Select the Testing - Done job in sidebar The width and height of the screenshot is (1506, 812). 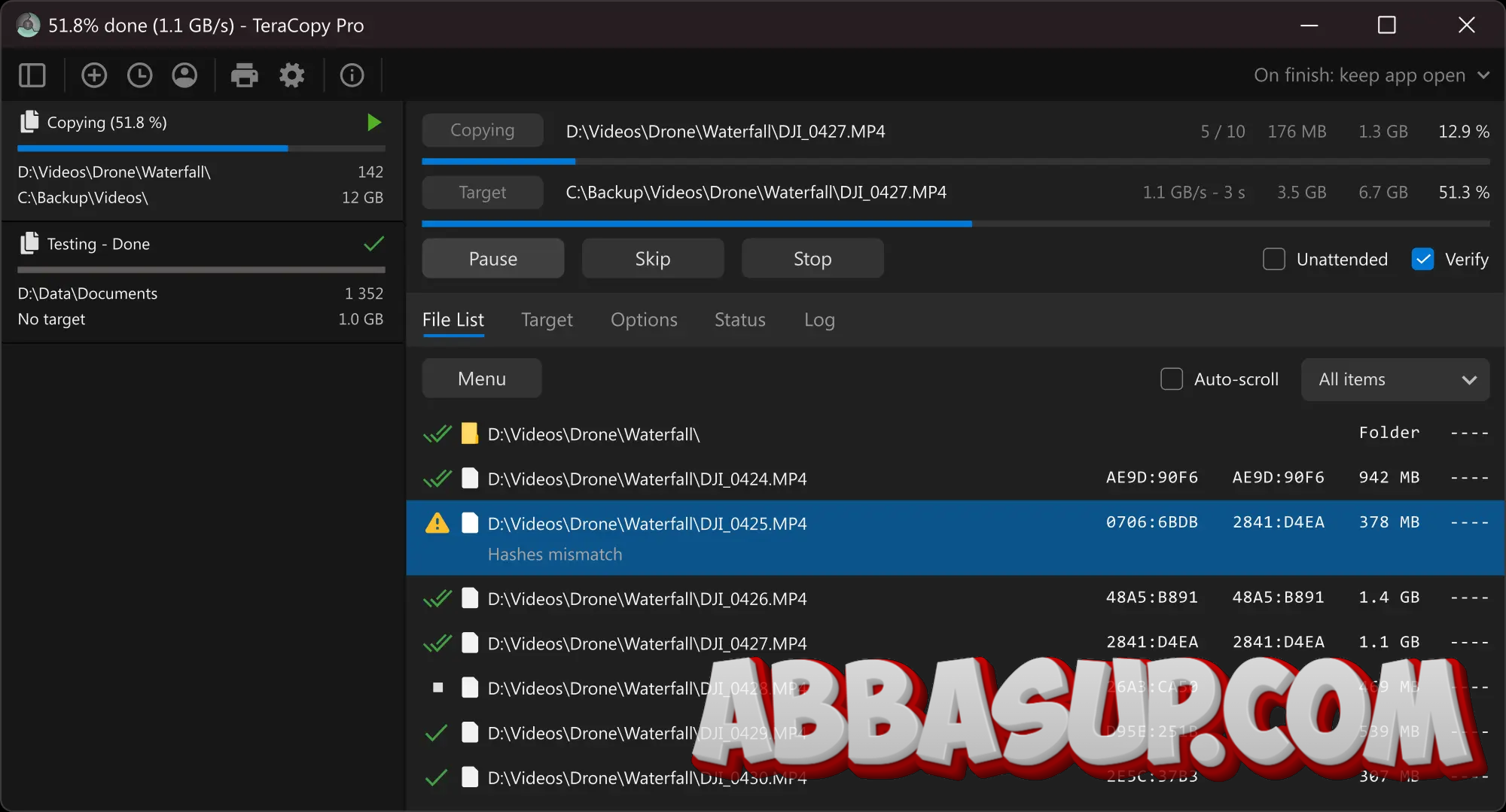(x=202, y=282)
